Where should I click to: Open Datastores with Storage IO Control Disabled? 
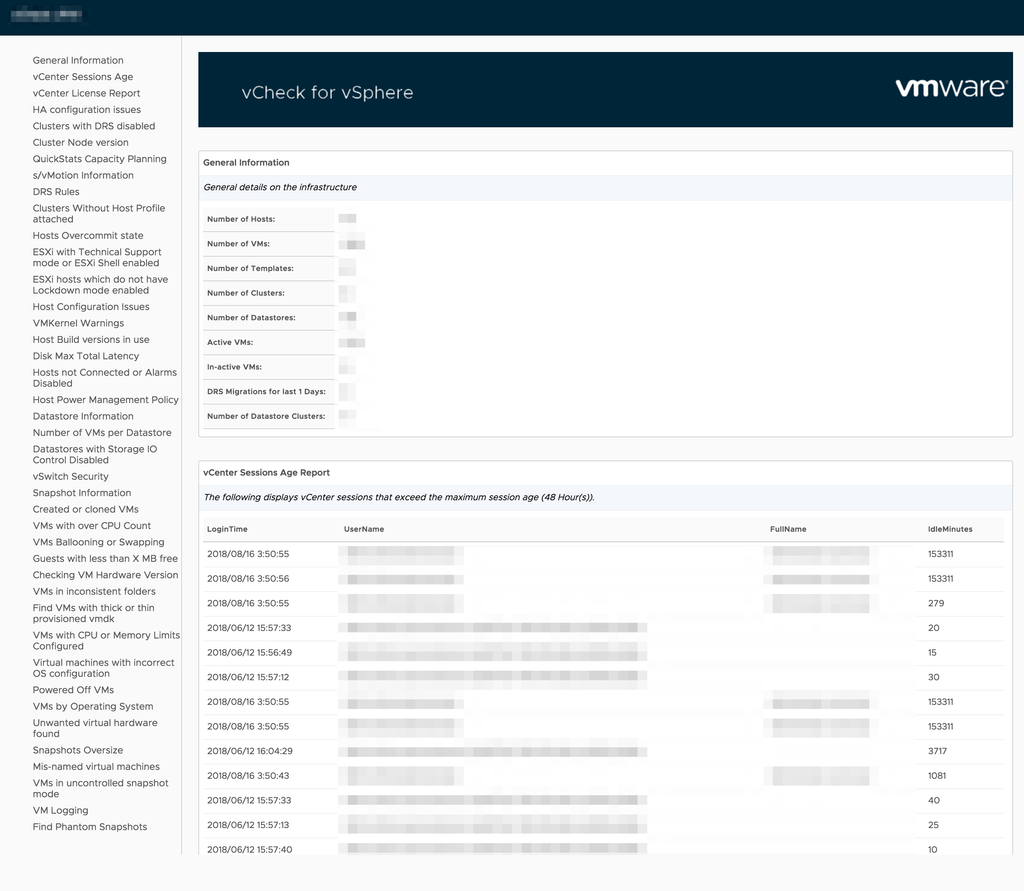tap(95, 454)
